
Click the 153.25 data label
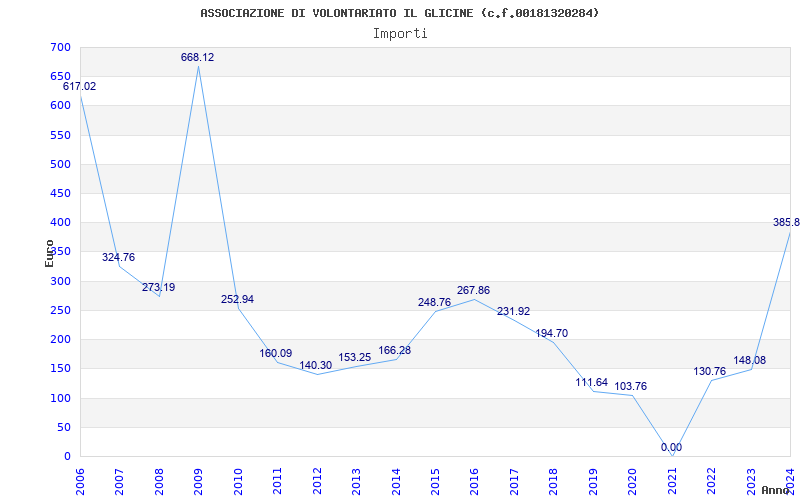tap(355, 357)
